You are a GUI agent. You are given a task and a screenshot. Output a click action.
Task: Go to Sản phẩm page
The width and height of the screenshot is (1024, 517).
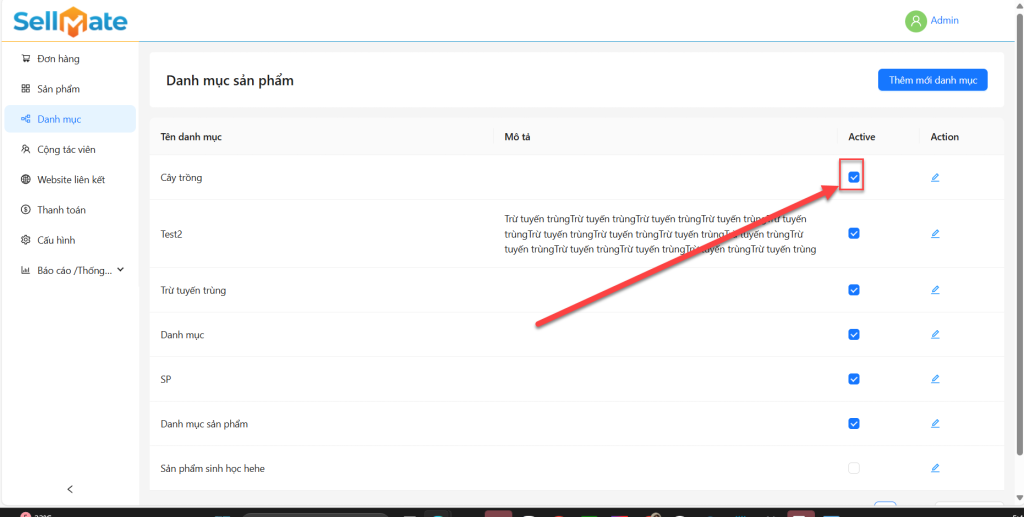58,89
